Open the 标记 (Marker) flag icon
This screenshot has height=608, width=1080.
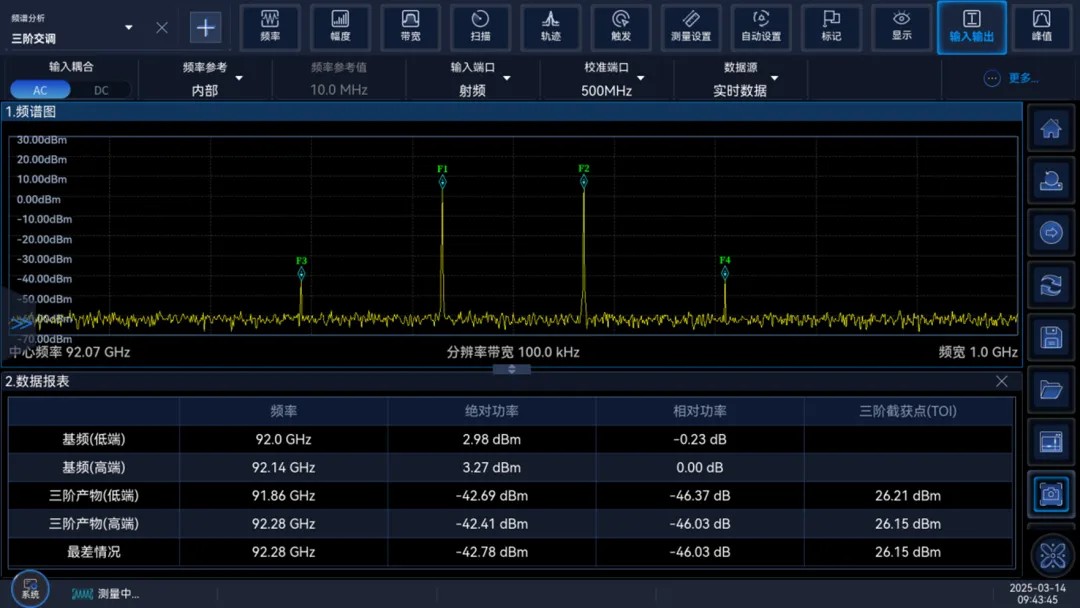(x=831, y=27)
